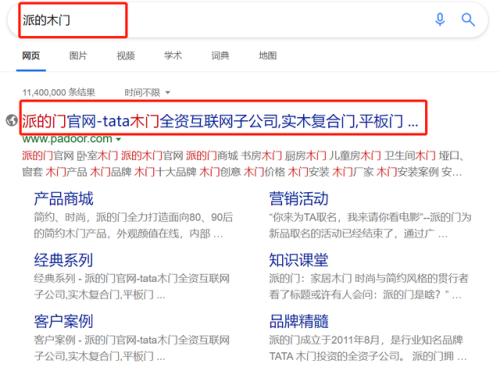The height and width of the screenshot is (378, 500).
Task: Switch to the 视频 tab
Action: coord(126,56)
